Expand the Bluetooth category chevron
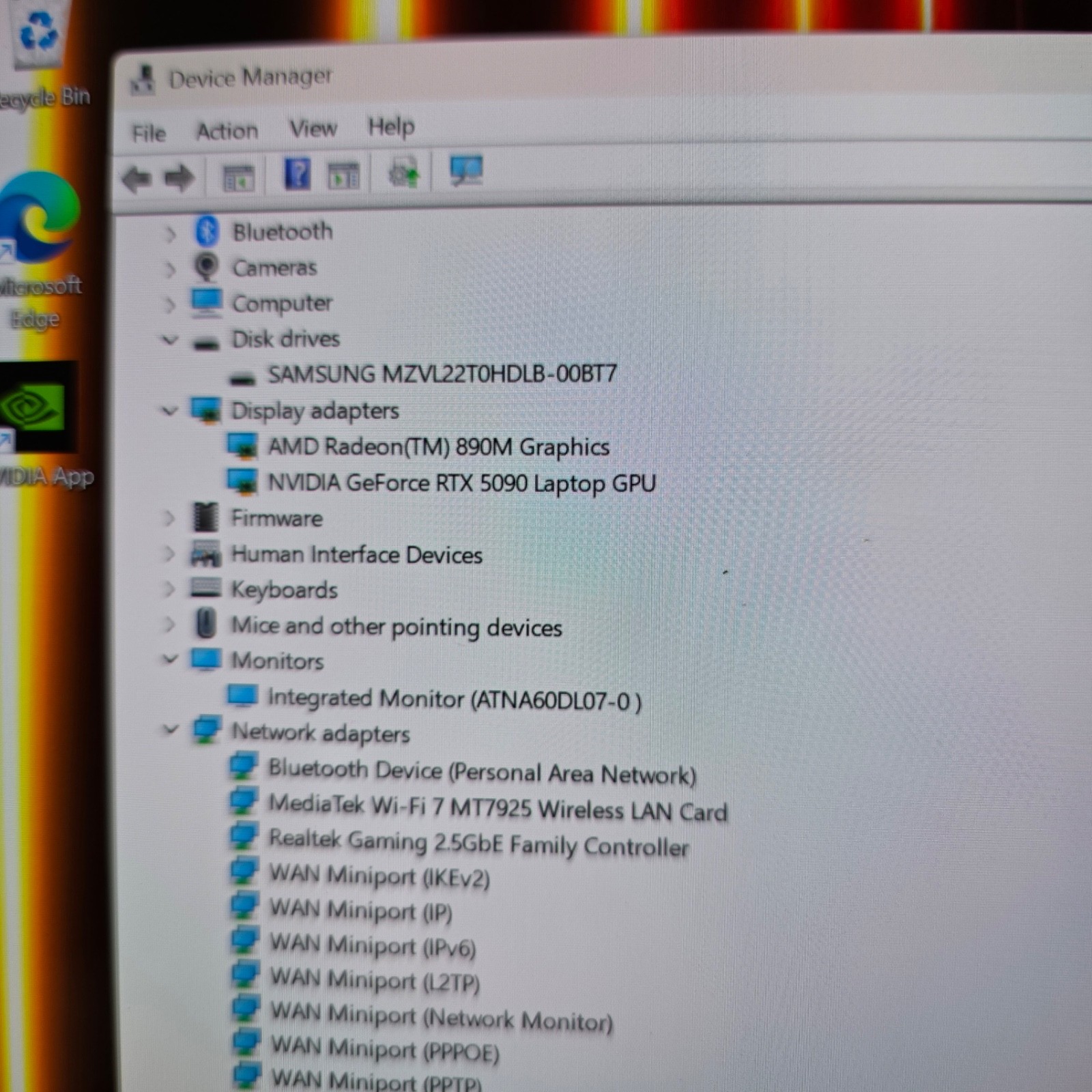 pos(170,234)
